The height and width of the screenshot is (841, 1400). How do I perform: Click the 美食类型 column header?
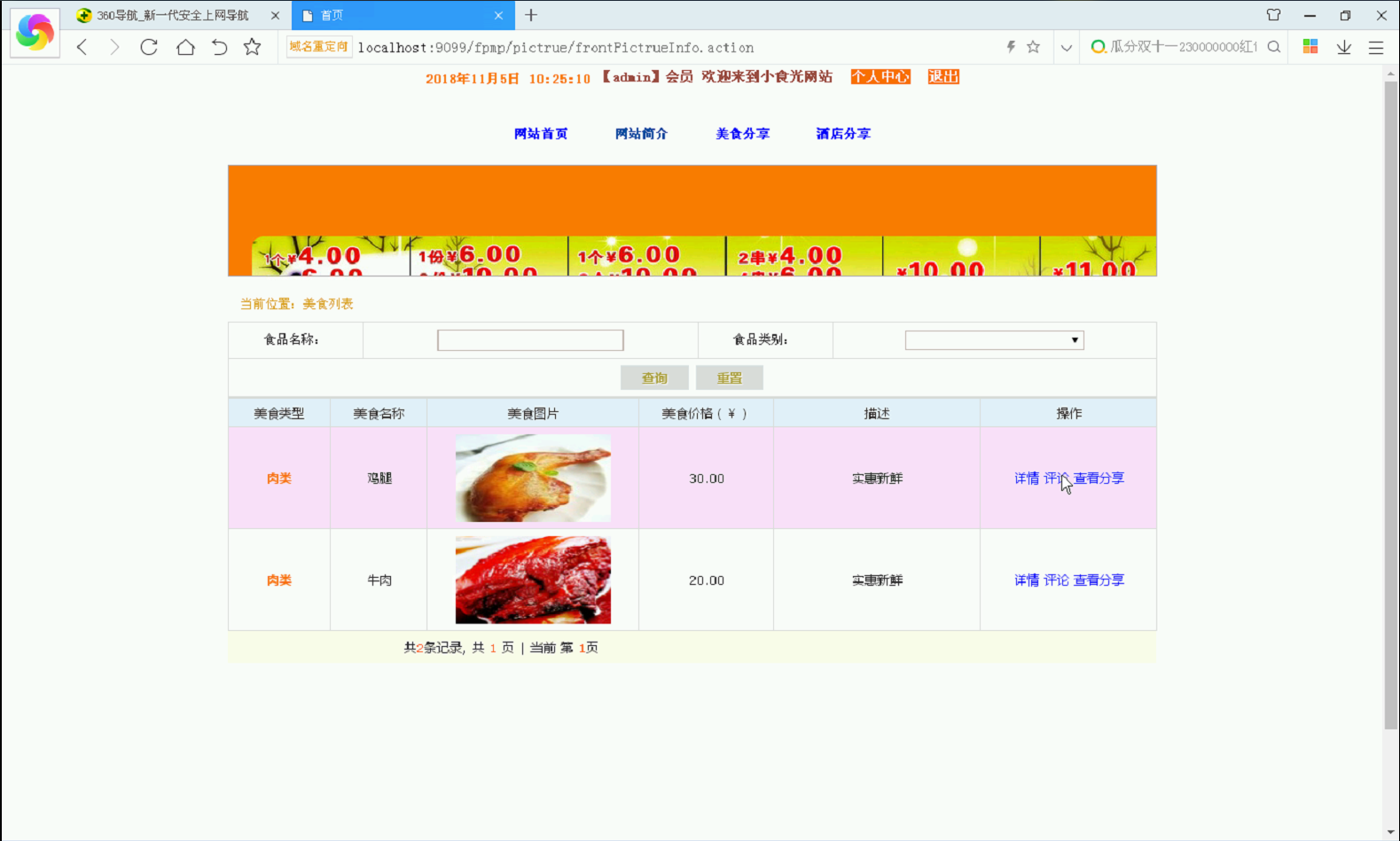point(279,413)
